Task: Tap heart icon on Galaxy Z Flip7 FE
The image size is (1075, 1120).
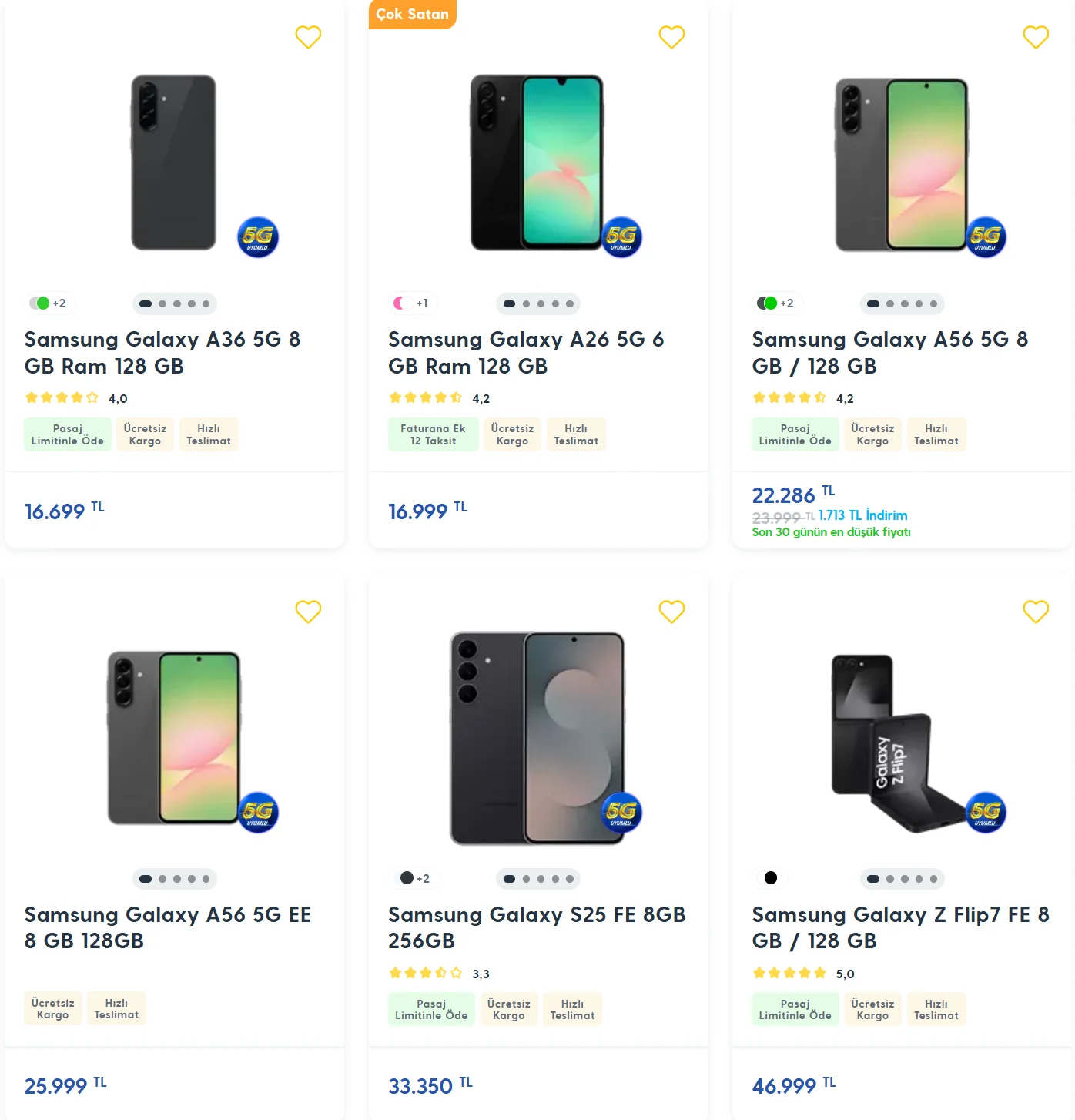Action: click(1036, 612)
